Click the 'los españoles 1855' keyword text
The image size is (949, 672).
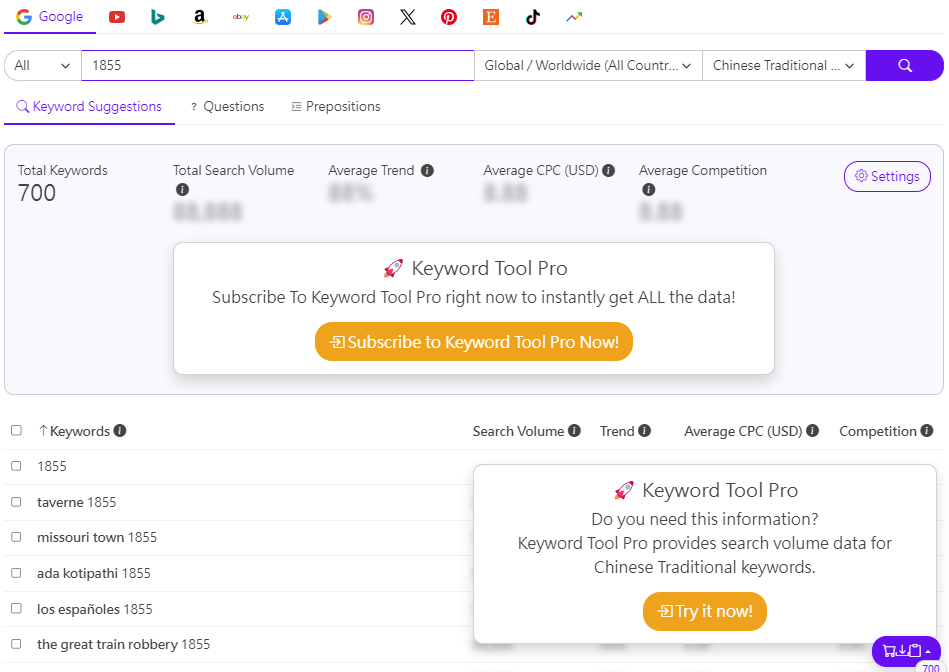click(94, 609)
